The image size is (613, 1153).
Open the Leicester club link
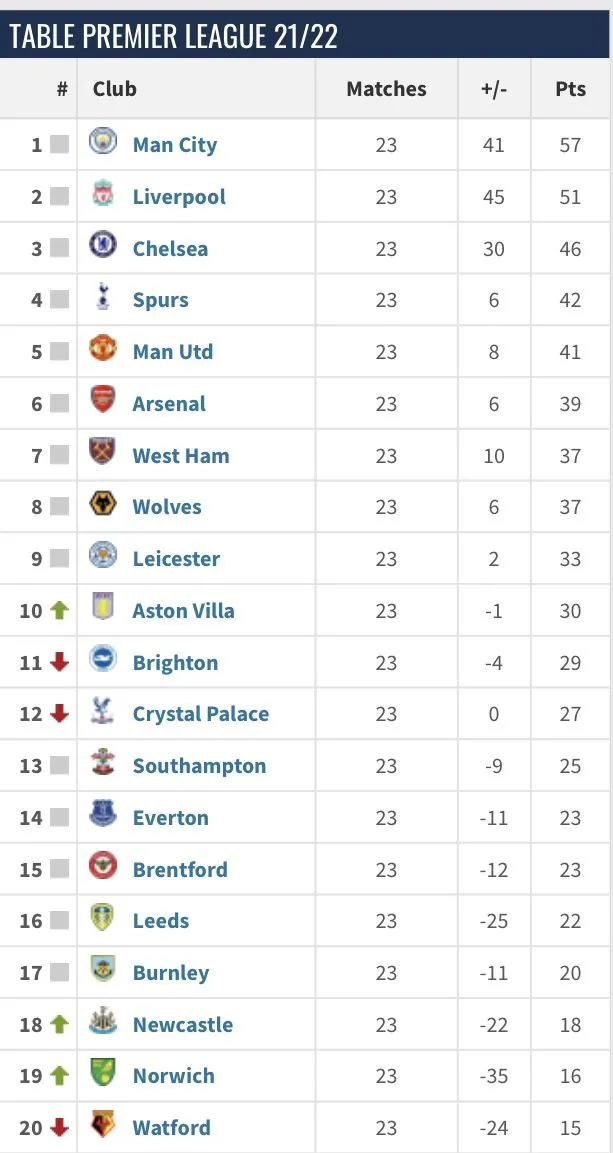tap(176, 559)
